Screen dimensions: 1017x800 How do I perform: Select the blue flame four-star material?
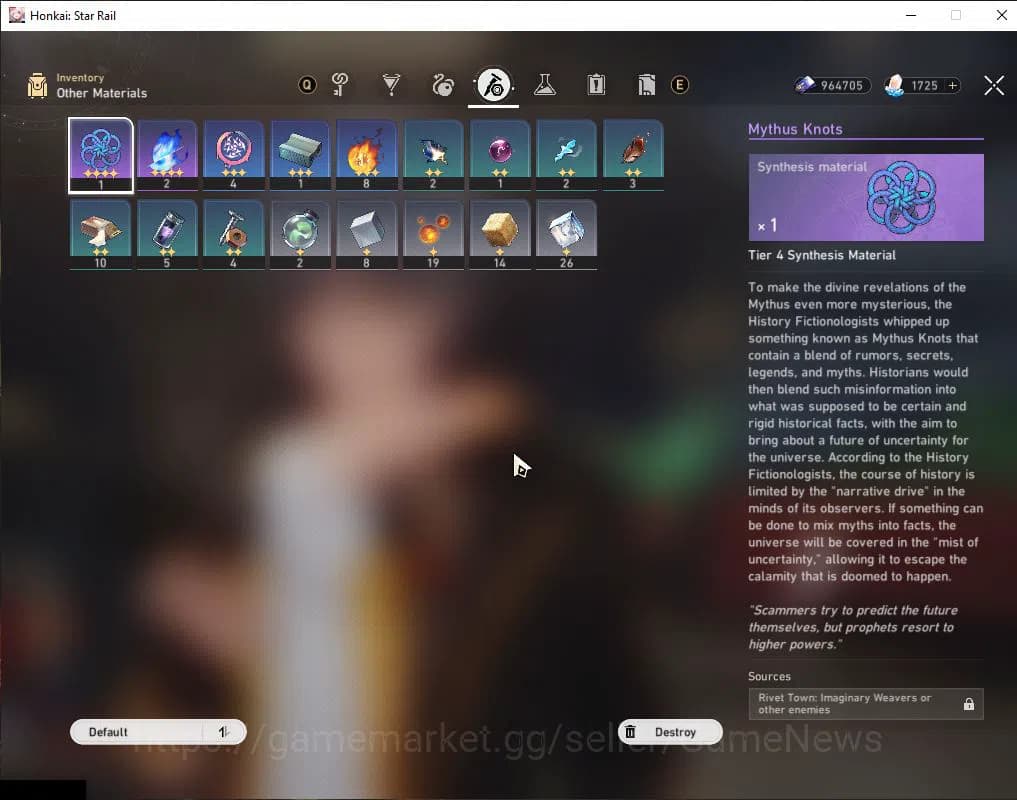tap(167, 154)
